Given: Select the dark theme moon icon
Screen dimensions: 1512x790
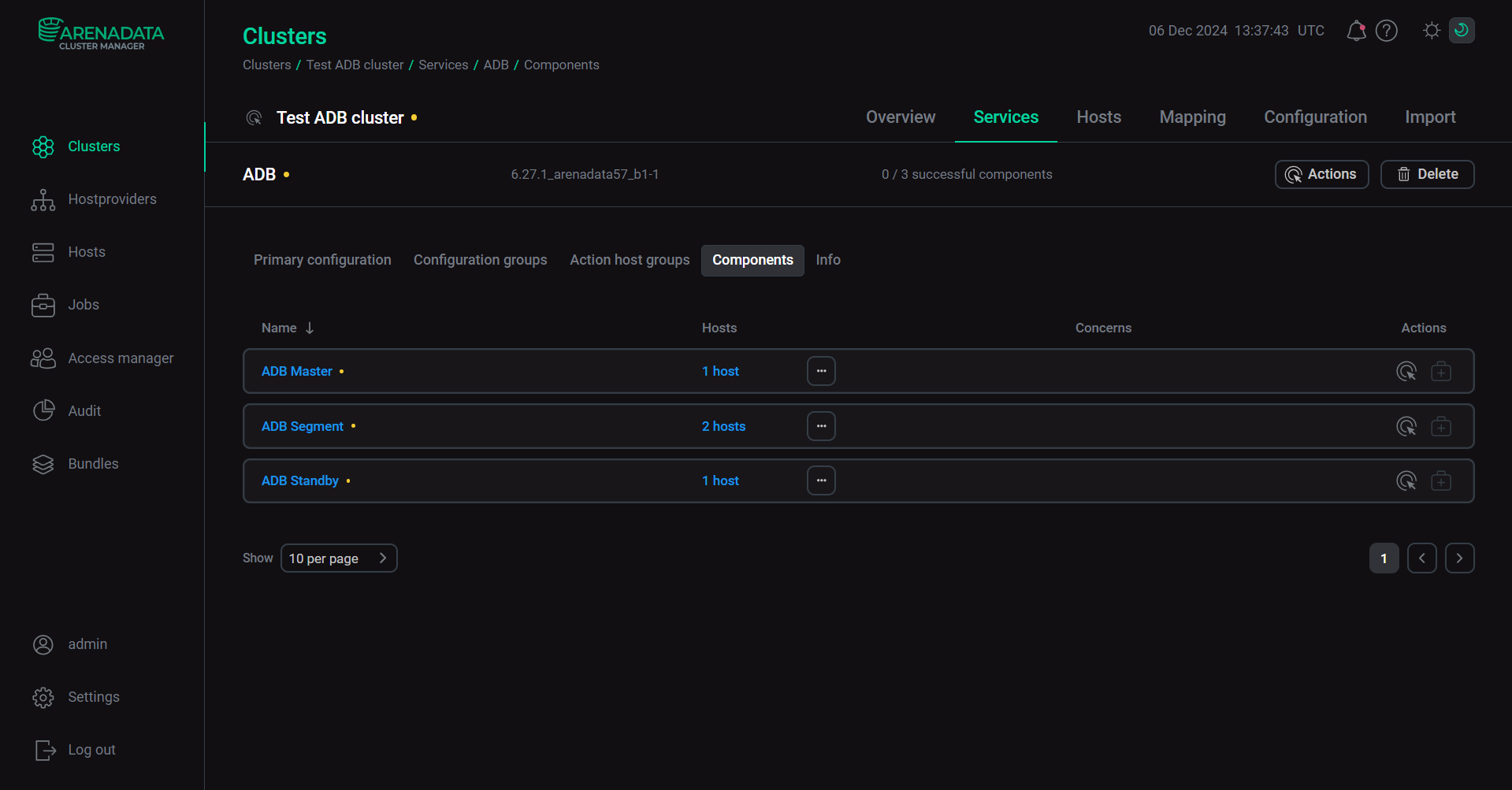Looking at the screenshot, I should coord(1462,31).
